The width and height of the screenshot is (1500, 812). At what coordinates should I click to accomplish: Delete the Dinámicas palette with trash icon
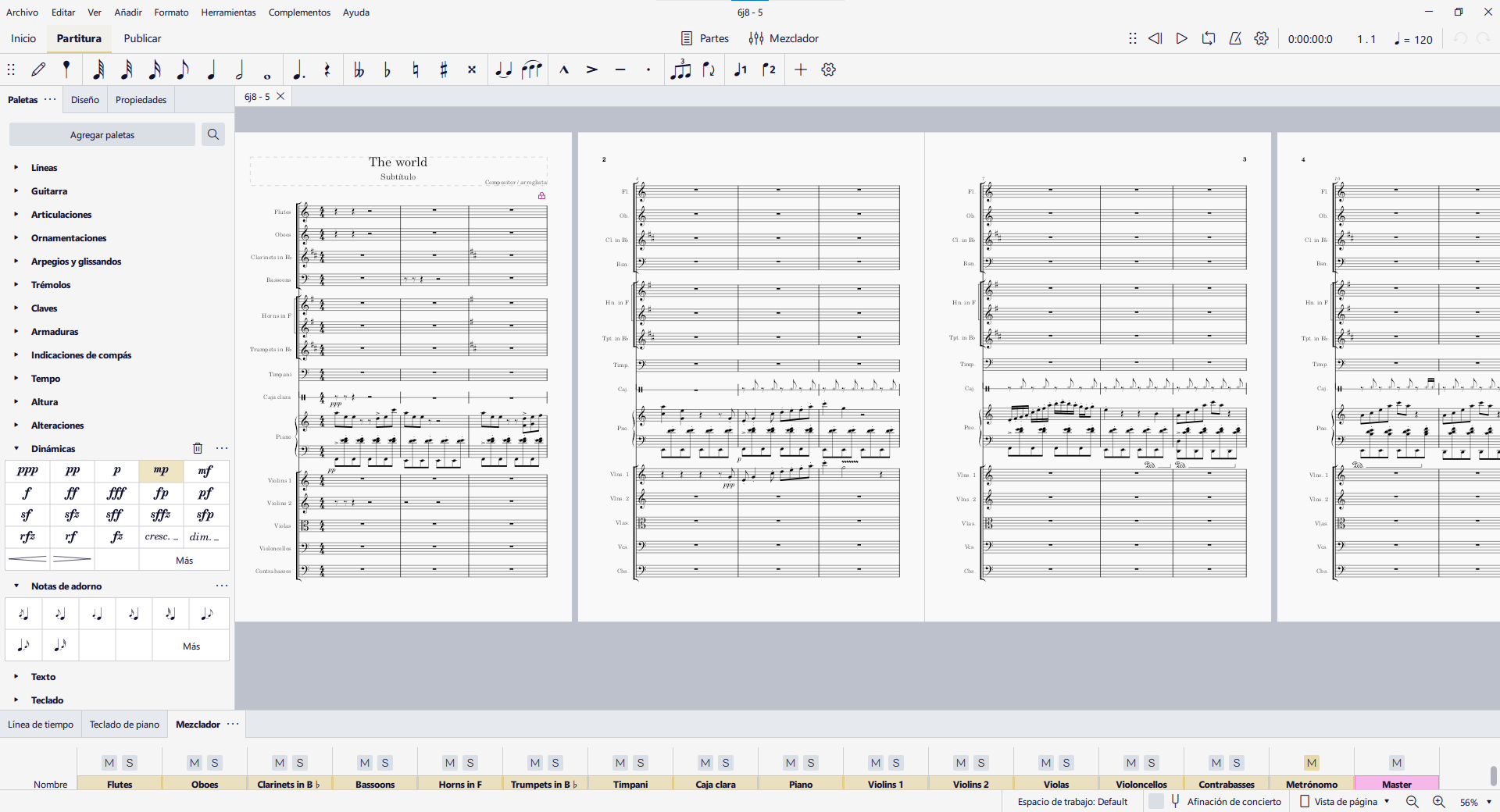[198, 448]
